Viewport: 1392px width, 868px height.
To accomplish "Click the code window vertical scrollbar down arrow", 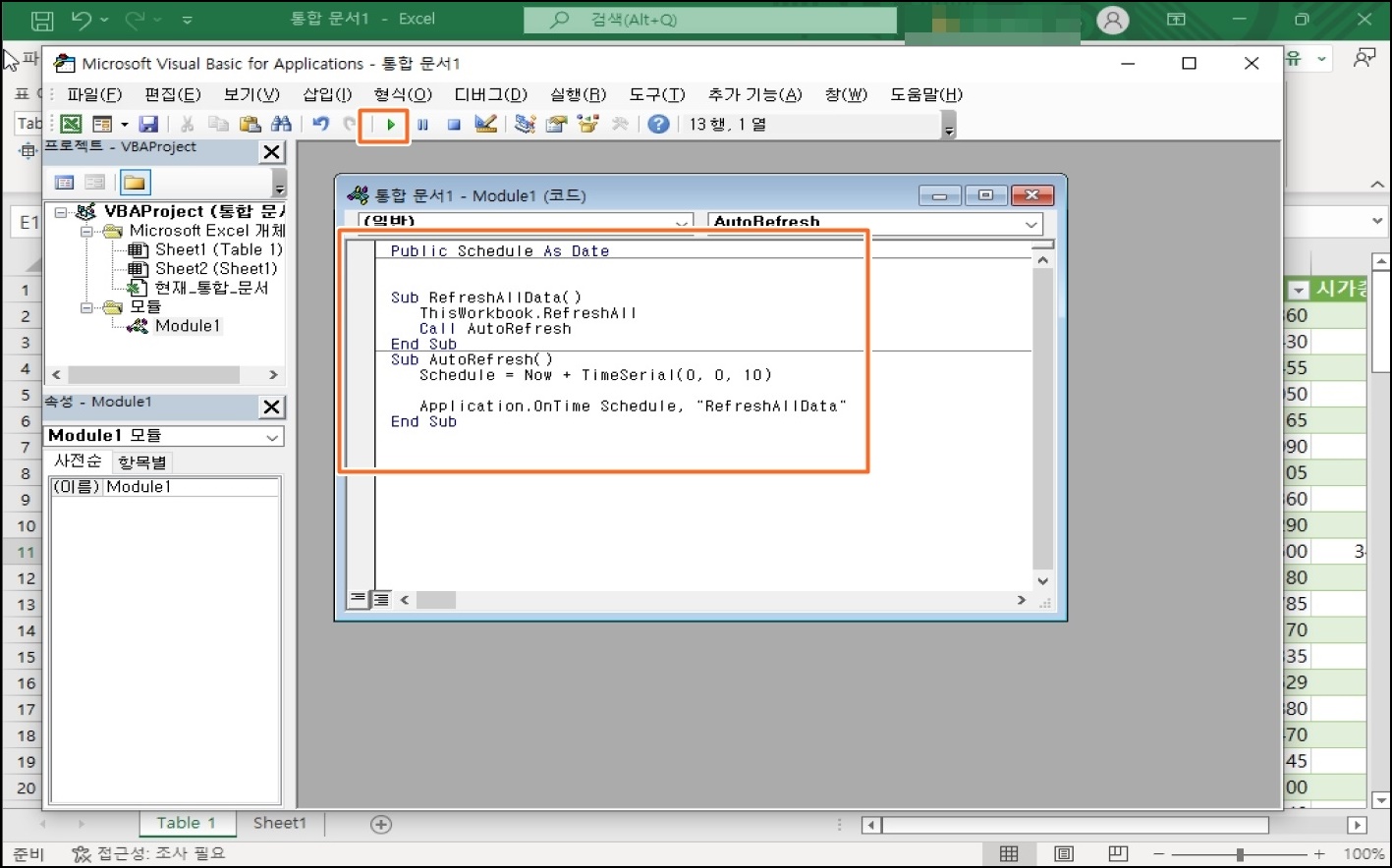I will click(1043, 580).
